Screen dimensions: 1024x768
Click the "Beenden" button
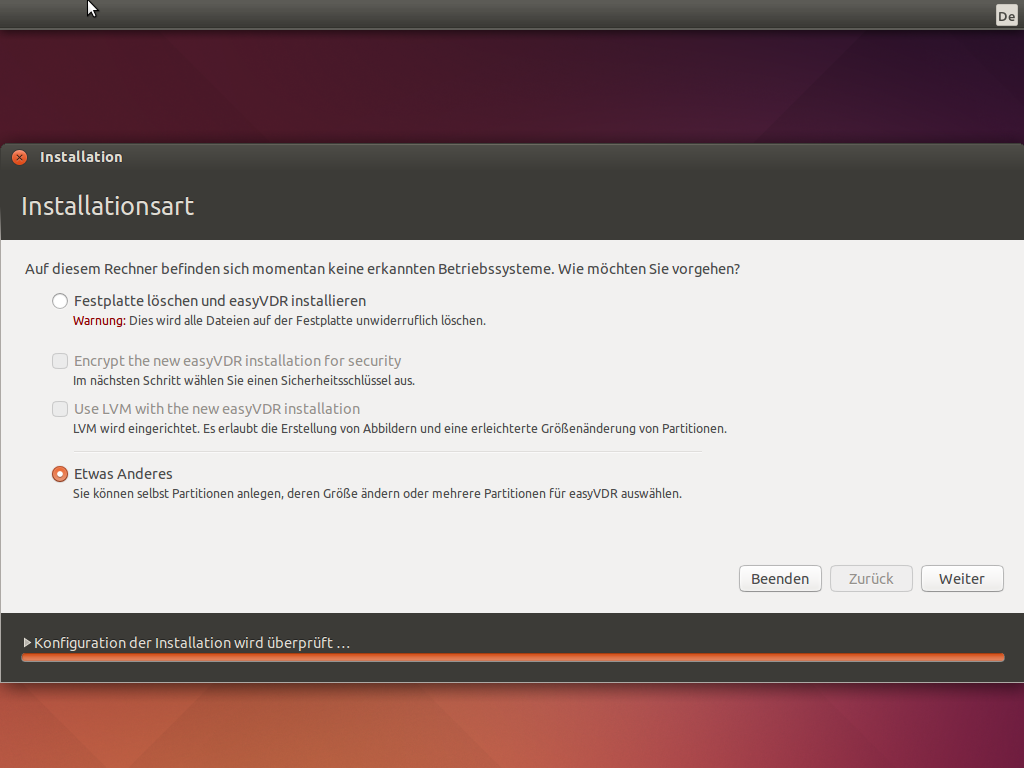780,579
